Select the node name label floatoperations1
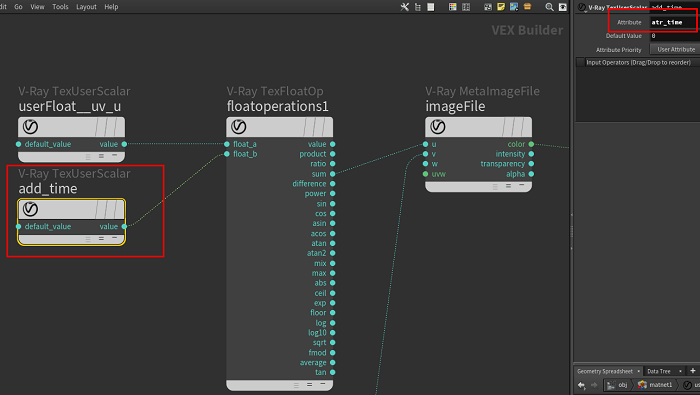 click(277, 106)
